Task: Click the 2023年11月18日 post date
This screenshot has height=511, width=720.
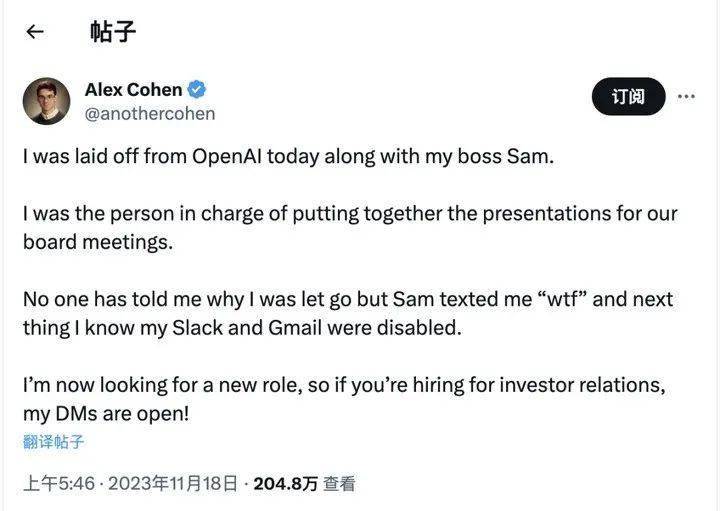Action: (171, 484)
